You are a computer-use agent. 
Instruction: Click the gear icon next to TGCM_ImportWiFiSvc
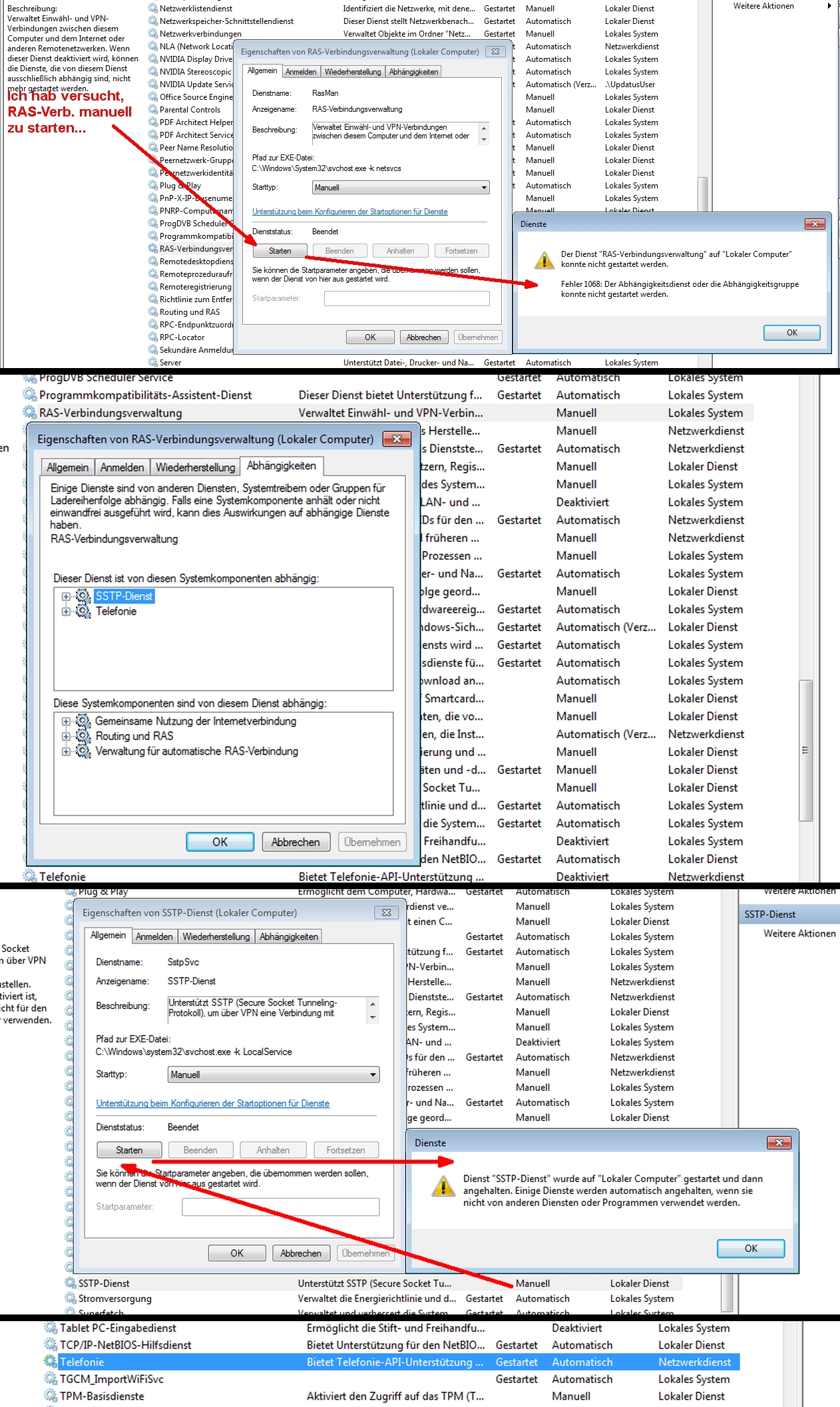51,1379
